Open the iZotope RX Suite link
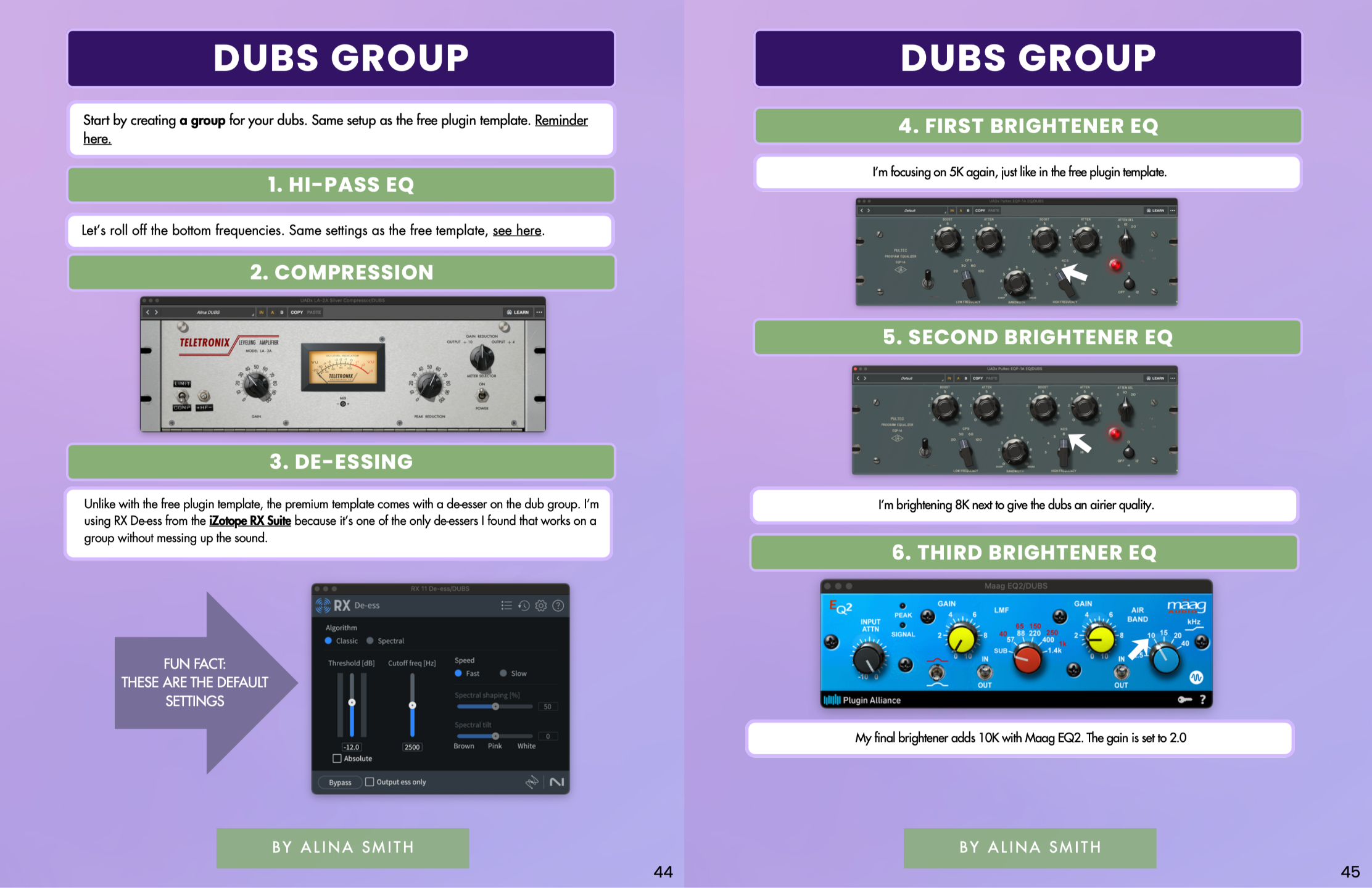 (x=250, y=521)
